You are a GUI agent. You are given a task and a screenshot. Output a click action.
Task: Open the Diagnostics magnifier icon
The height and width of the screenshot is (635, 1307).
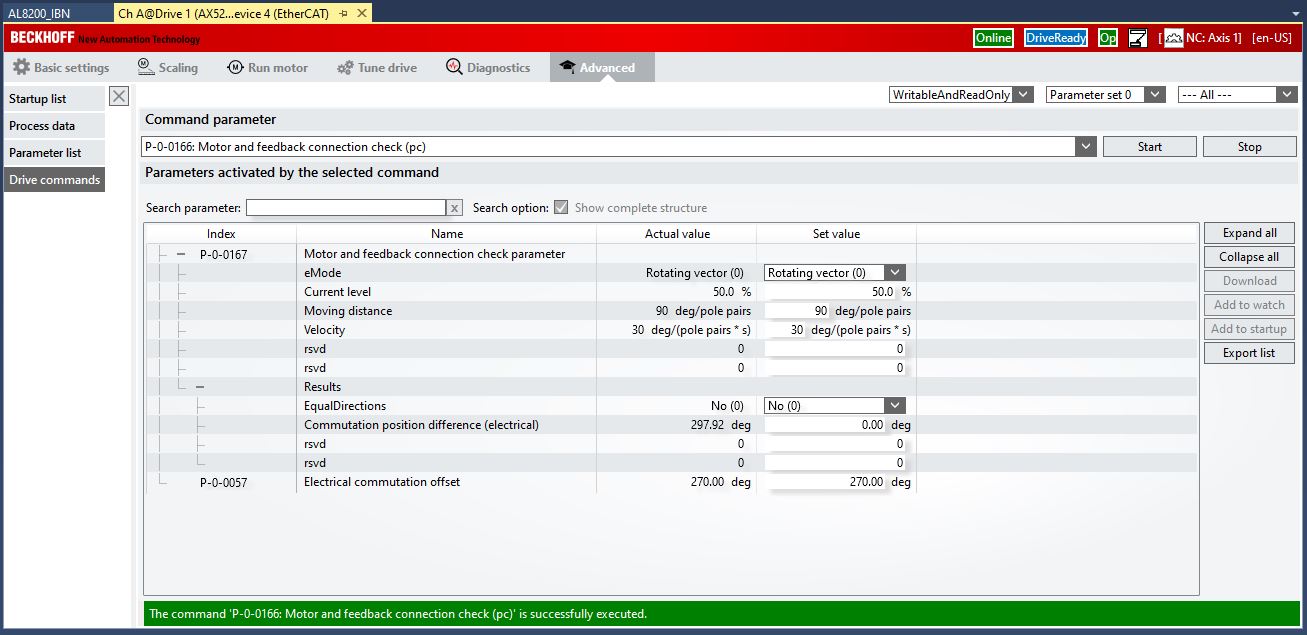coord(454,67)
